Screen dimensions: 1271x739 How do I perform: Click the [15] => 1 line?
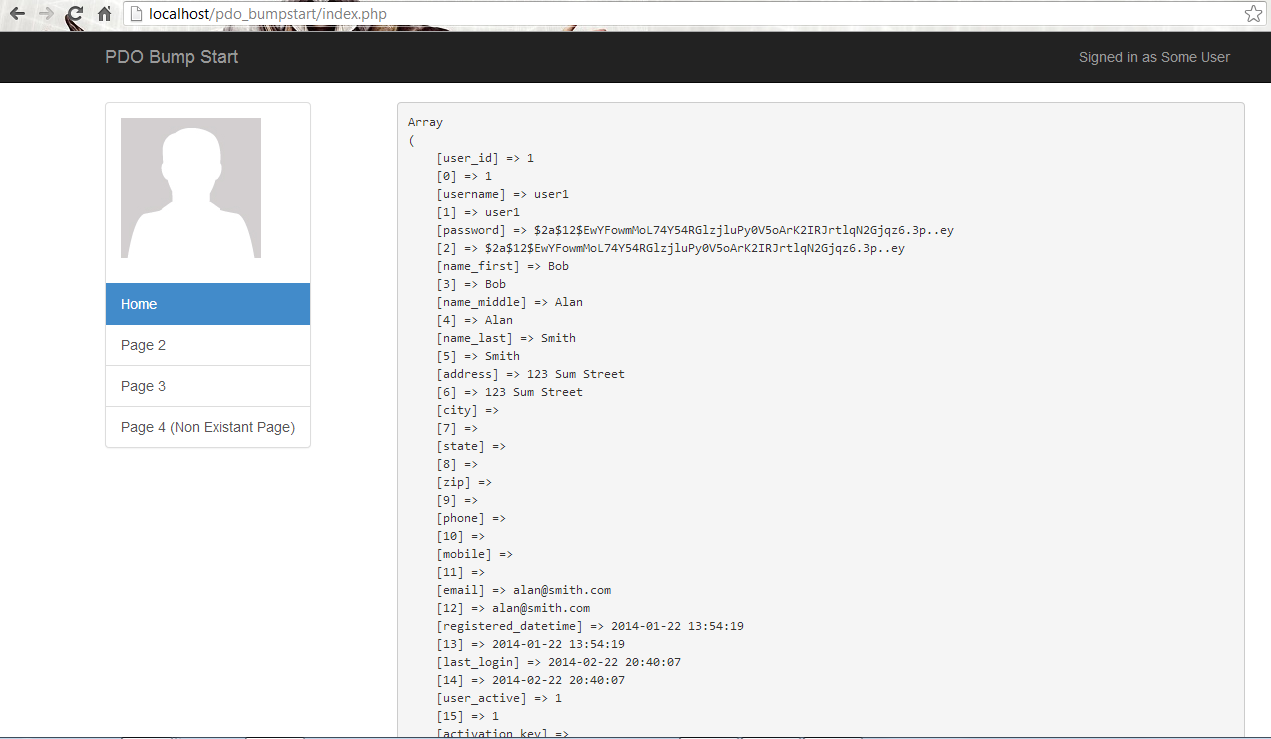(x=467, y=716)
